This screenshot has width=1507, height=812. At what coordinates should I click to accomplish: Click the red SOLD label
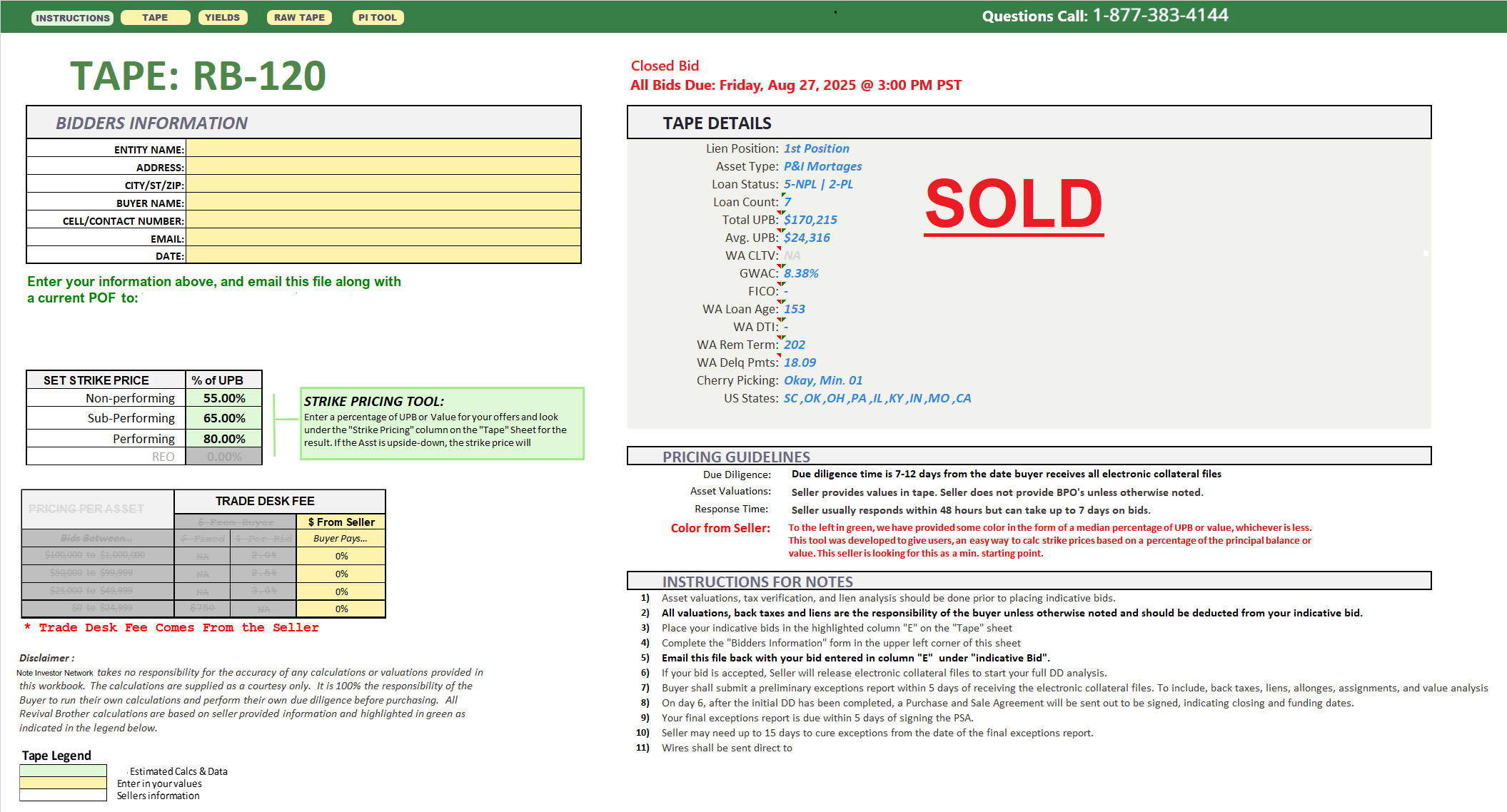(1013, 204)
